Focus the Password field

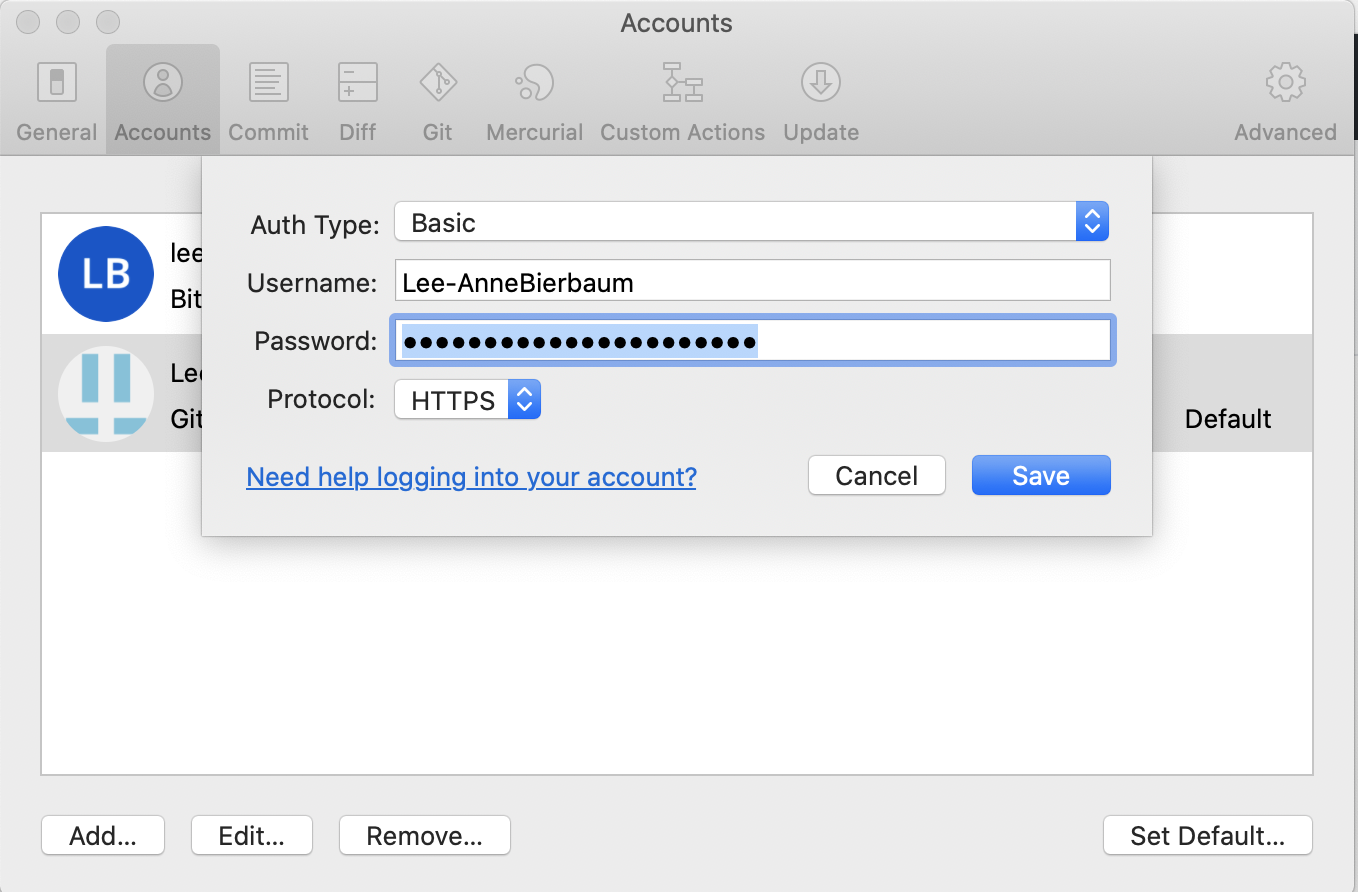point(753,341)
